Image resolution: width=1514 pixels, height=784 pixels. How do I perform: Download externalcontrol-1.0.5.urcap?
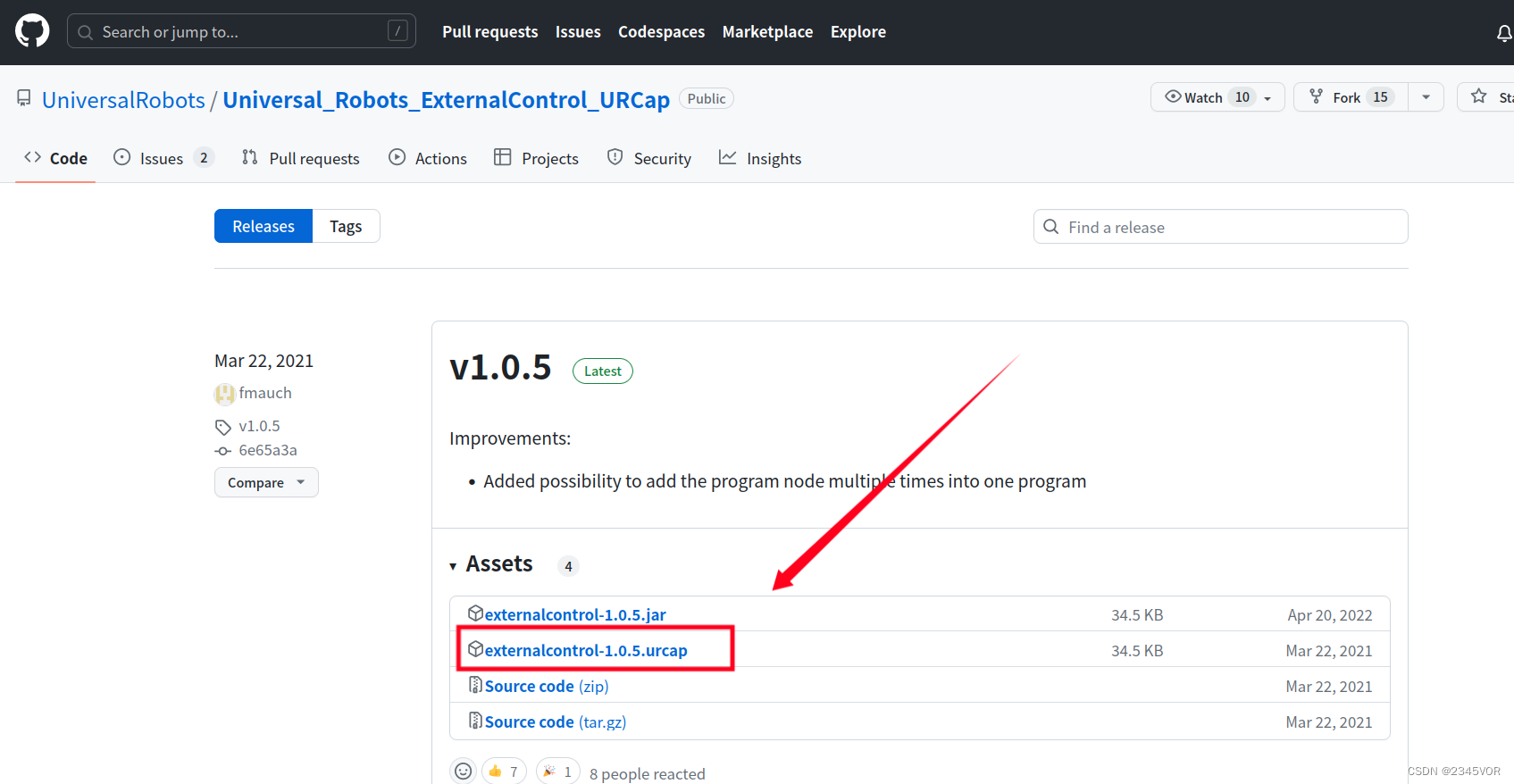[586, 650]
